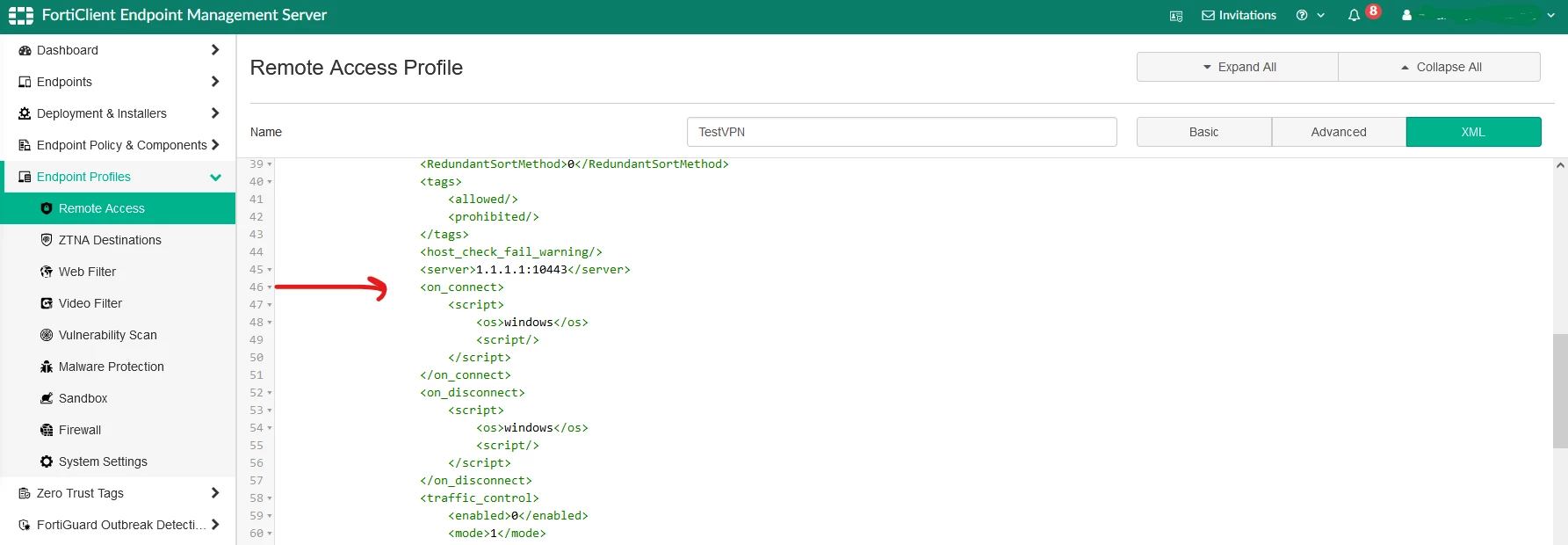The width and height of the screenshot is (1568, 545).
Task: Open notifications bell with 8 alerts
Action: (1354, 15)
